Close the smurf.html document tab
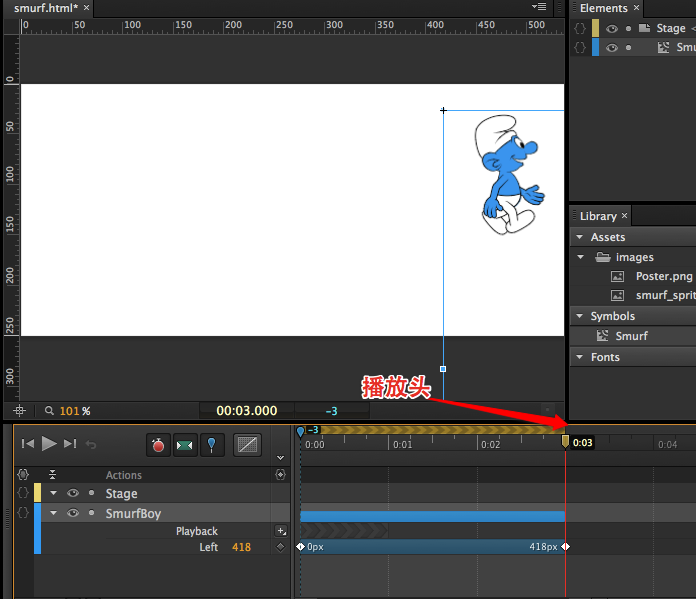The image size is (696, 599). coord(87,8)
